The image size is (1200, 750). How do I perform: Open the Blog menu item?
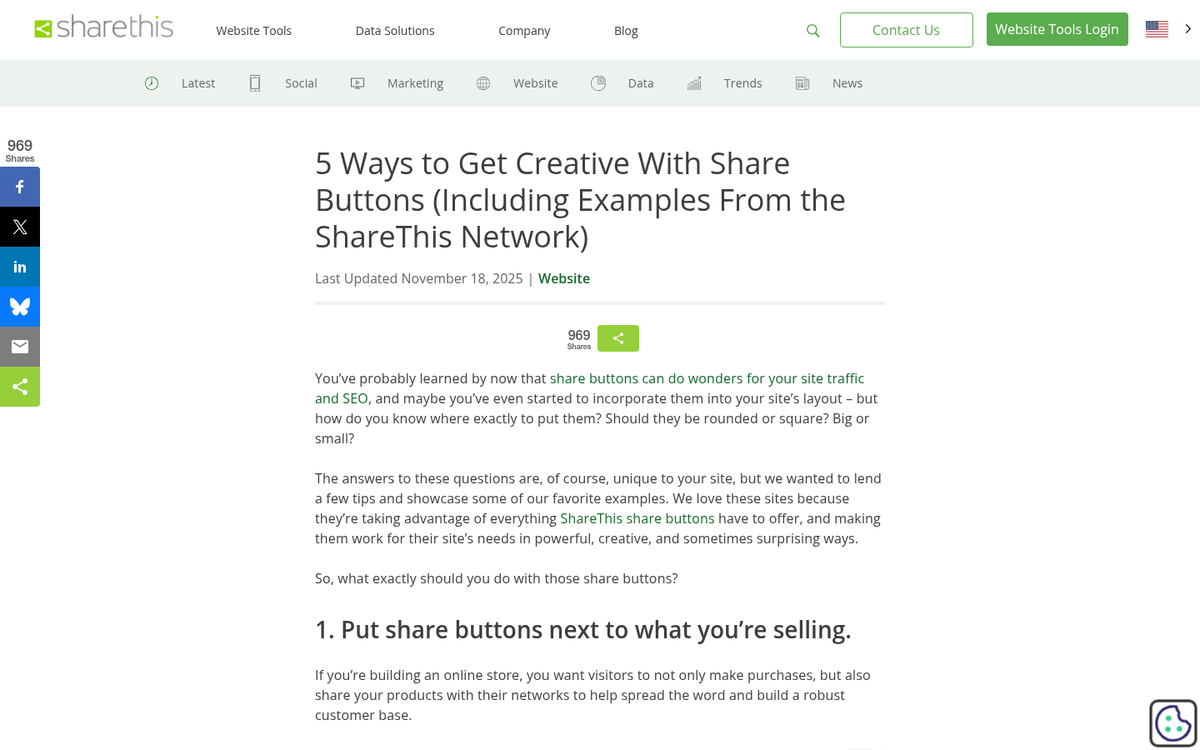tap(625, 31)
